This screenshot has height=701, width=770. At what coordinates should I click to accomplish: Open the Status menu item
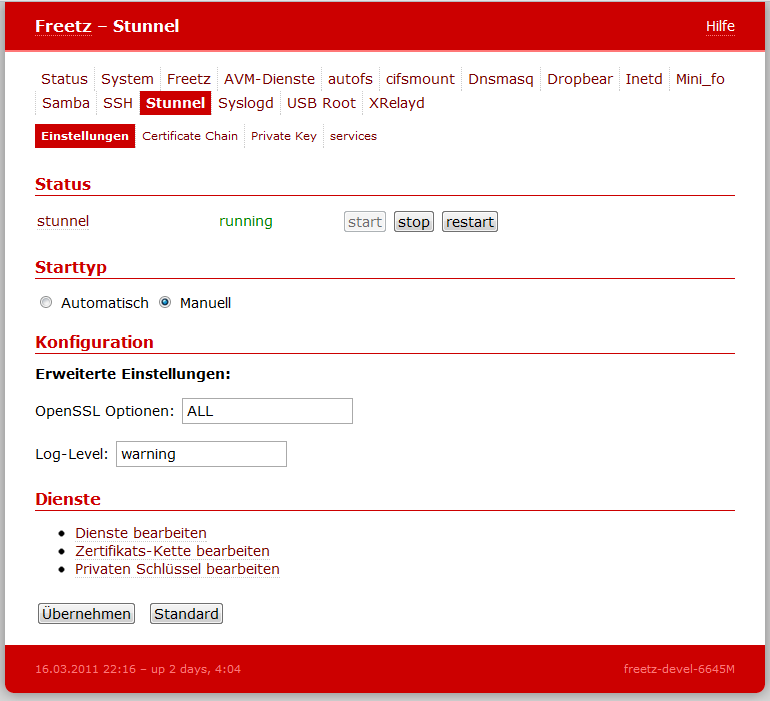click(x=64, y=79)
